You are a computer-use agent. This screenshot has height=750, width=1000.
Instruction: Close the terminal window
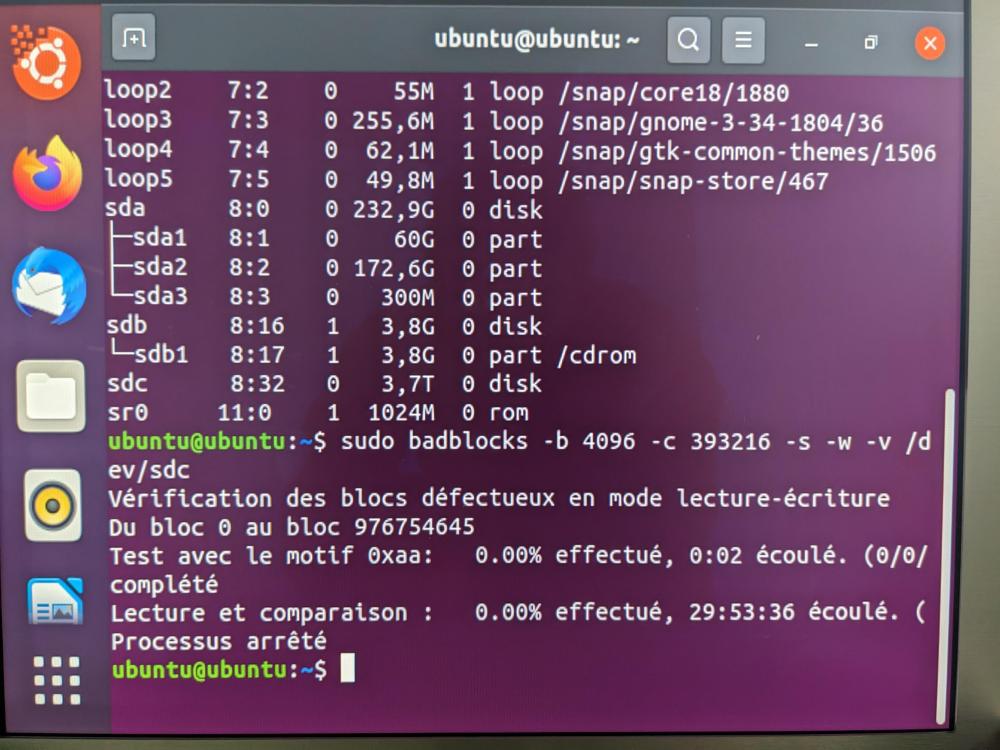click(x=930, y=43)
